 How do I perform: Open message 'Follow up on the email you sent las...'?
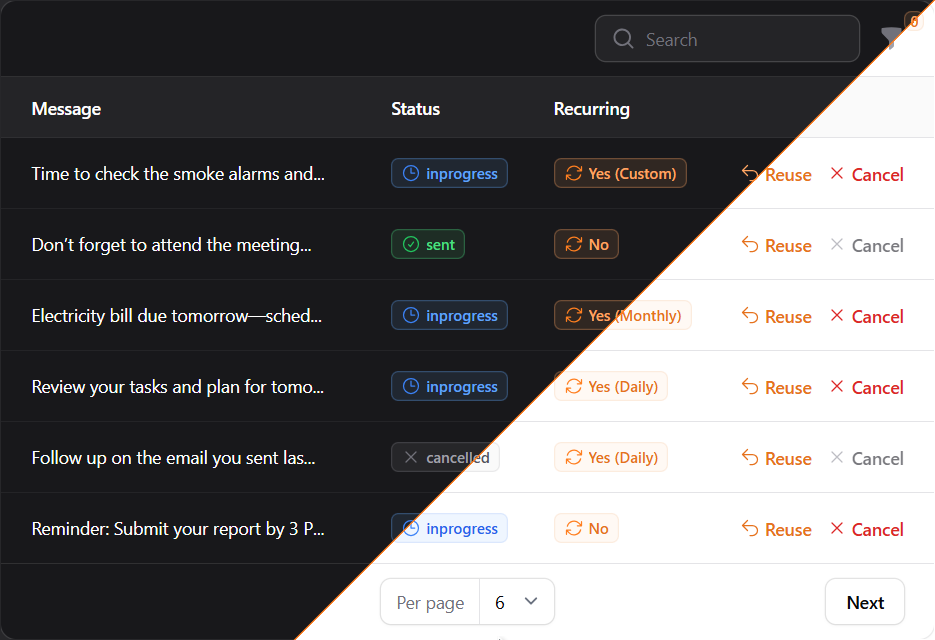point(174,457)
